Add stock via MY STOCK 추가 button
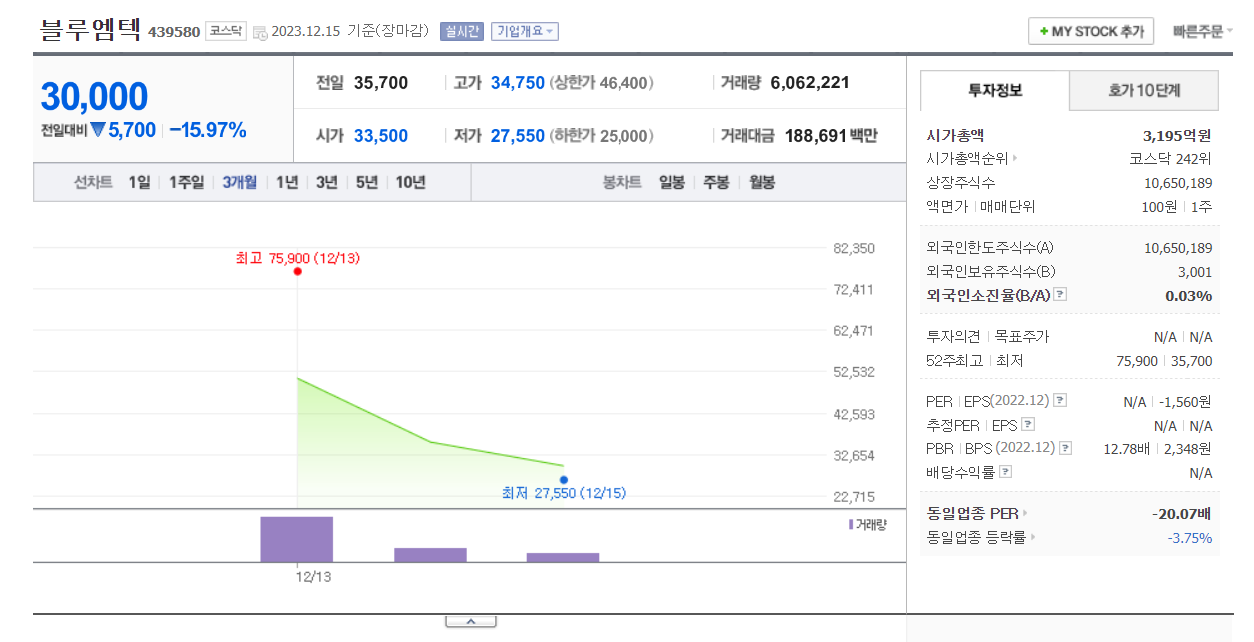Viewport: 1254px width, 642px height. pyautogui.click(x=1091, y=31)
